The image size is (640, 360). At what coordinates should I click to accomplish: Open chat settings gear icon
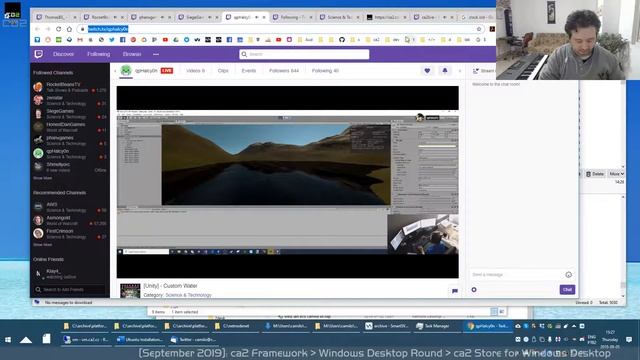[x=474, y=290]
